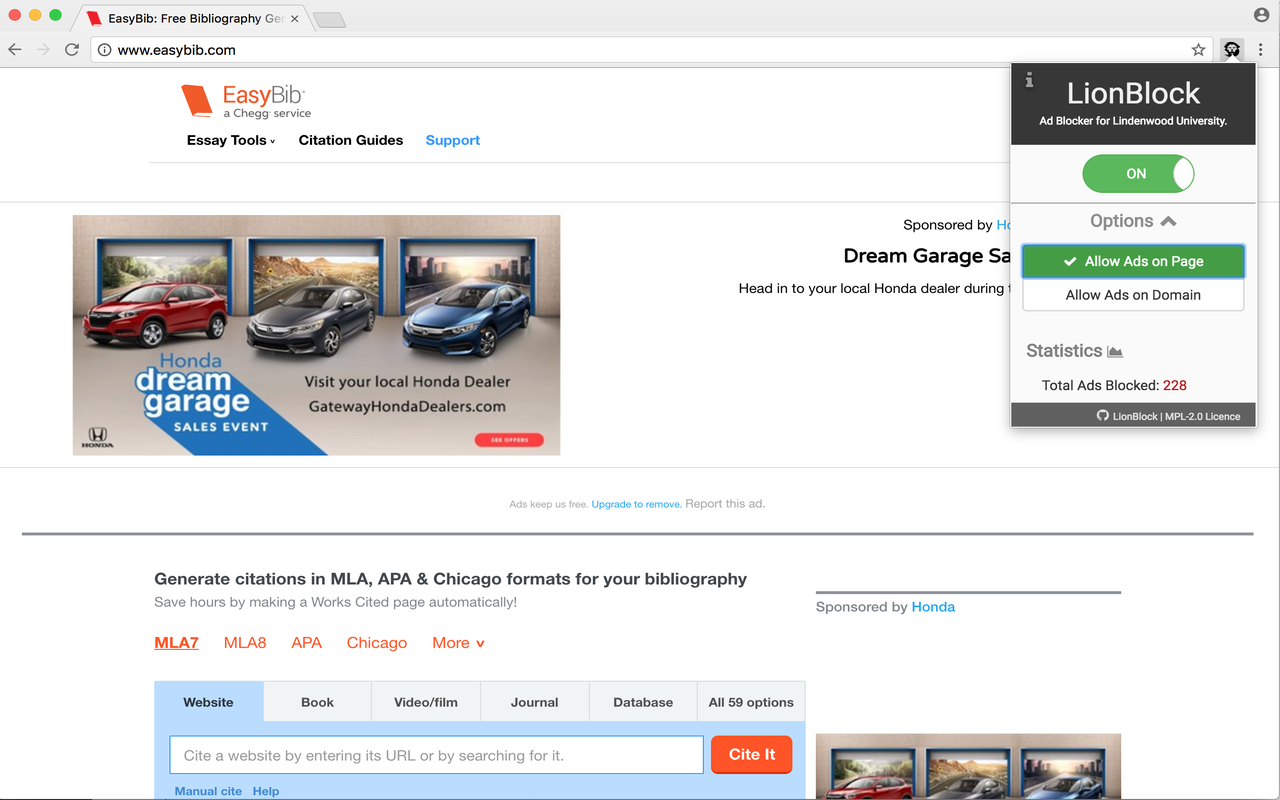Click the Upgrade to remove link
This screenshot has width=1280, height=800.
pos(636,504)
